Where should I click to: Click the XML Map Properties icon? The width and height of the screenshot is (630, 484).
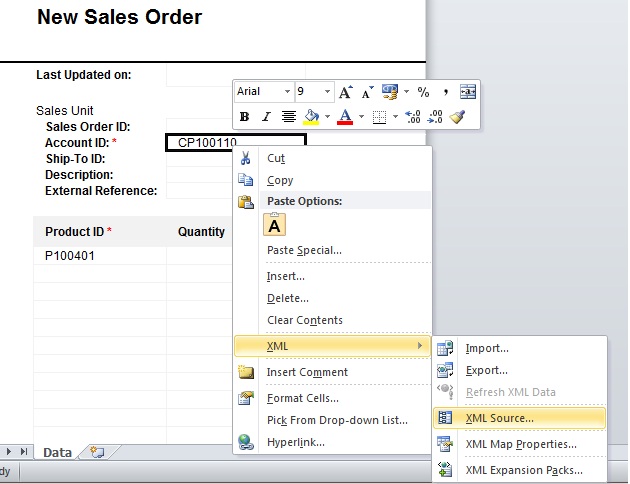[445, 444]
